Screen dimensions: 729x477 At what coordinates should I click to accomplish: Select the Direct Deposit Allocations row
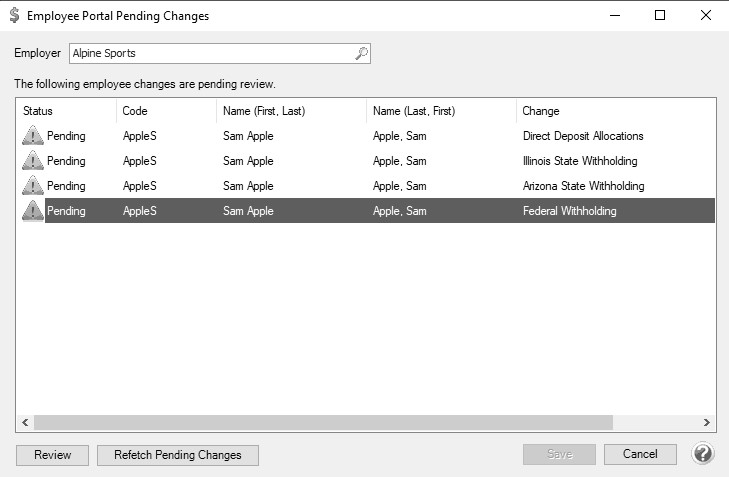coord(366,136)
